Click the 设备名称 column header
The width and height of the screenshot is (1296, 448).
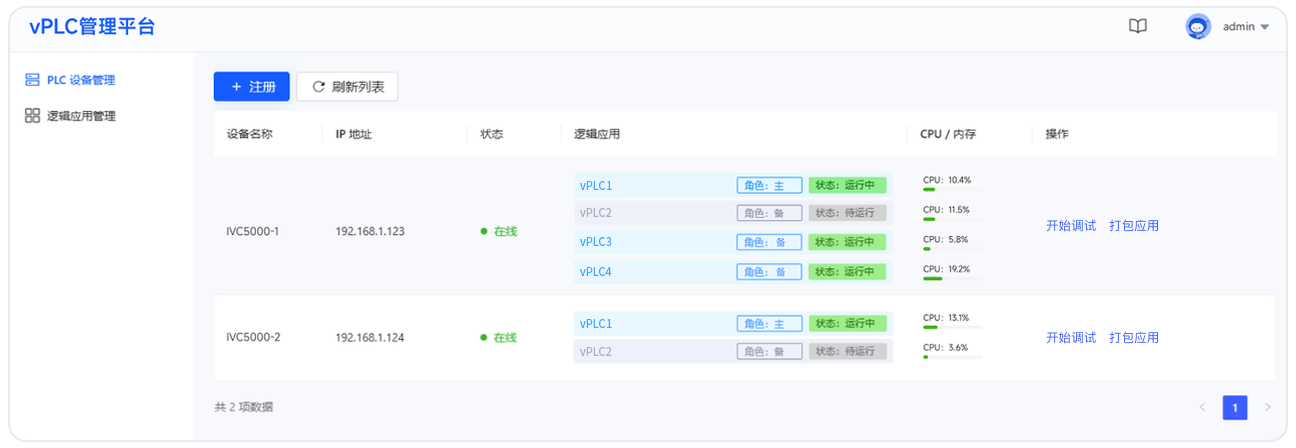point(249,134)
